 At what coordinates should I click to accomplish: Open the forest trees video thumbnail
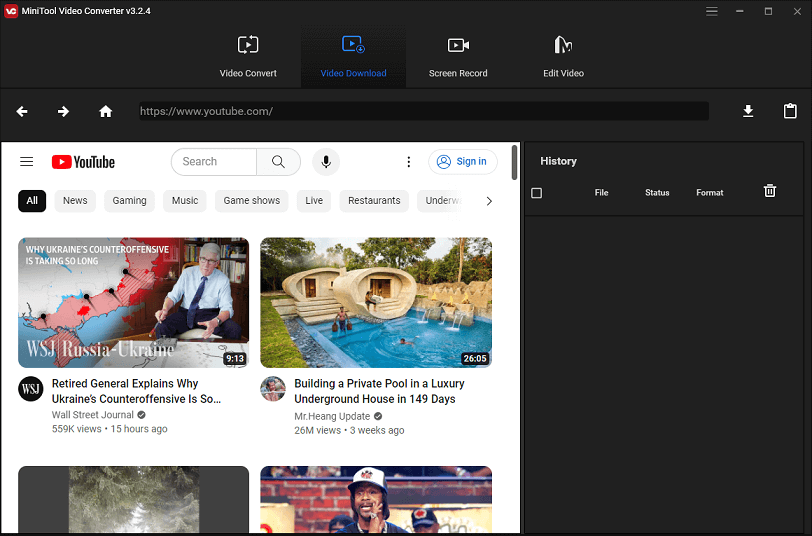134,499
